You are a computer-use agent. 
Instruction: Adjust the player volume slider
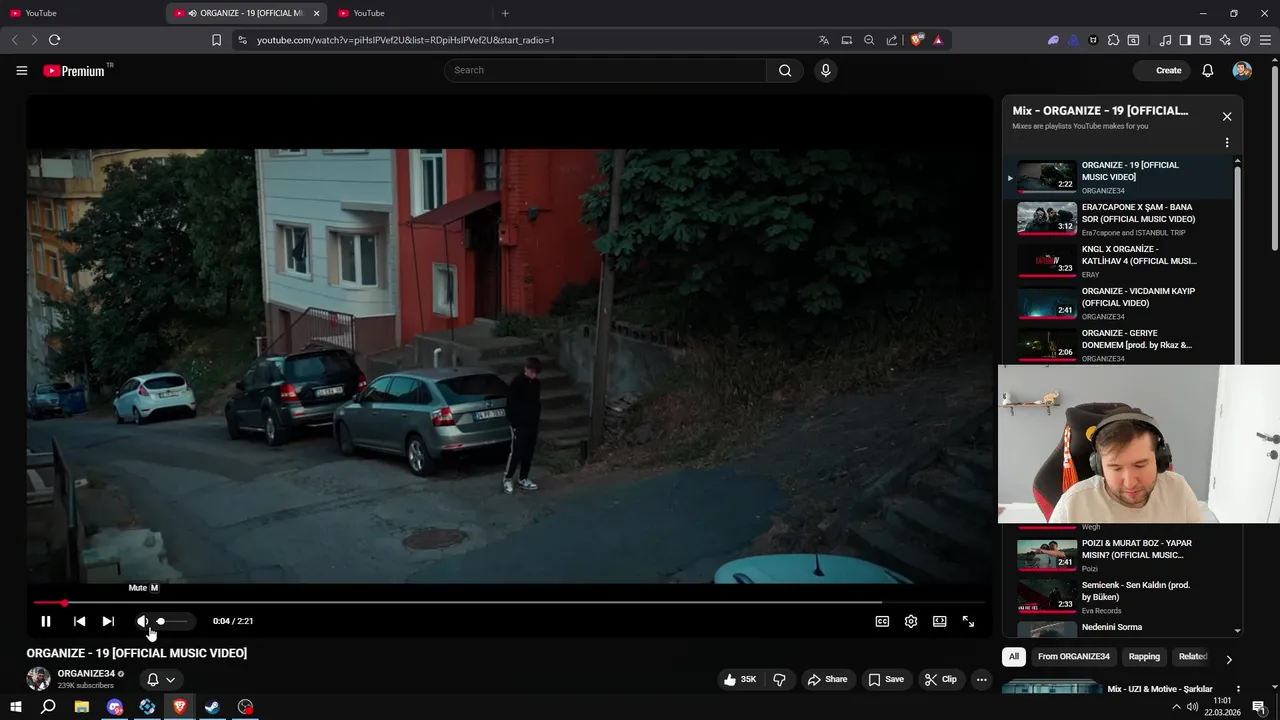[171, 621]
